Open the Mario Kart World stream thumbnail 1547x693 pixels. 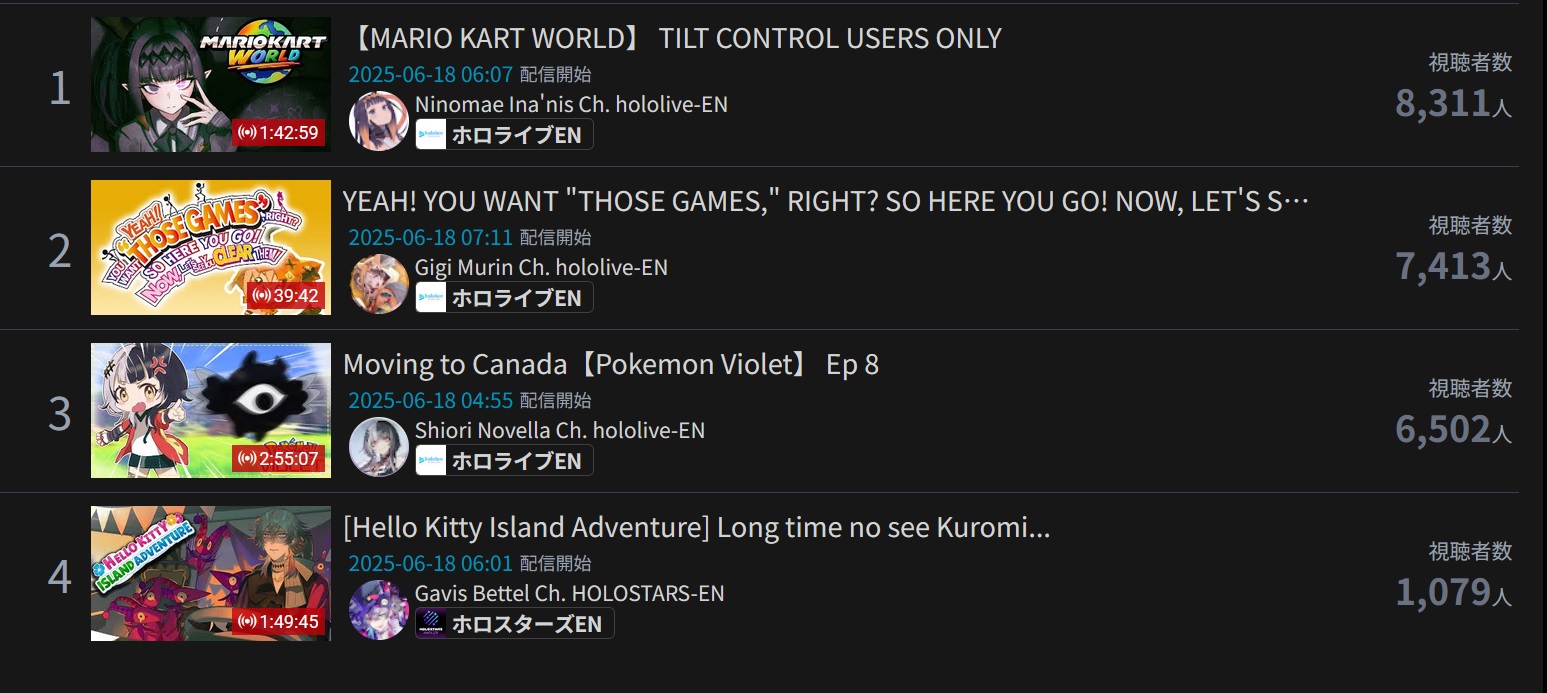pyautogui.click(x=211, y=85)
